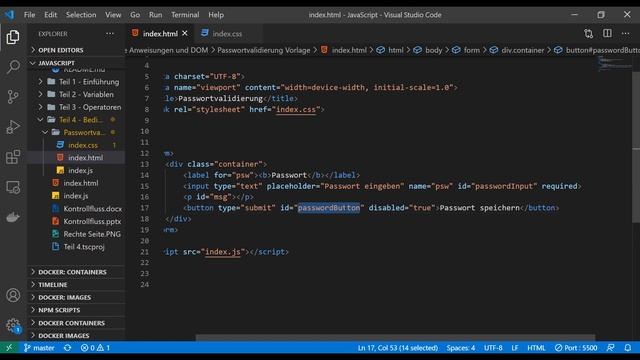Open the Accounts menu icon
Image resolution: width=640 pixels, height=360 pixels.
tap(13, 295)
